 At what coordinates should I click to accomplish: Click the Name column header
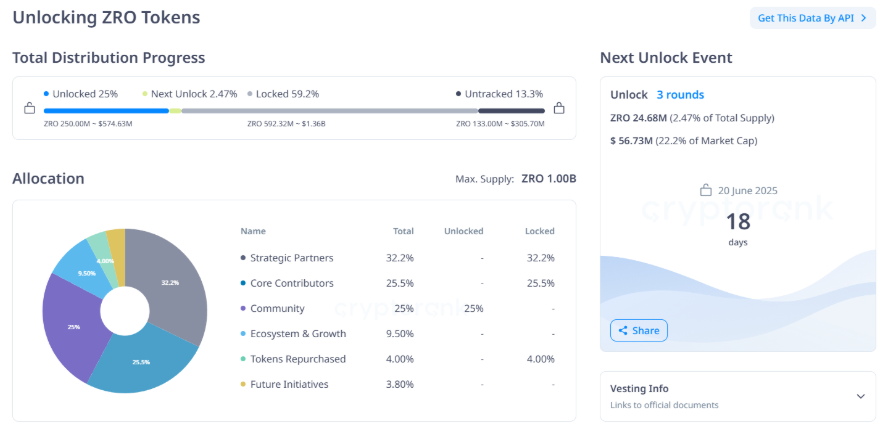pos(253,231)
